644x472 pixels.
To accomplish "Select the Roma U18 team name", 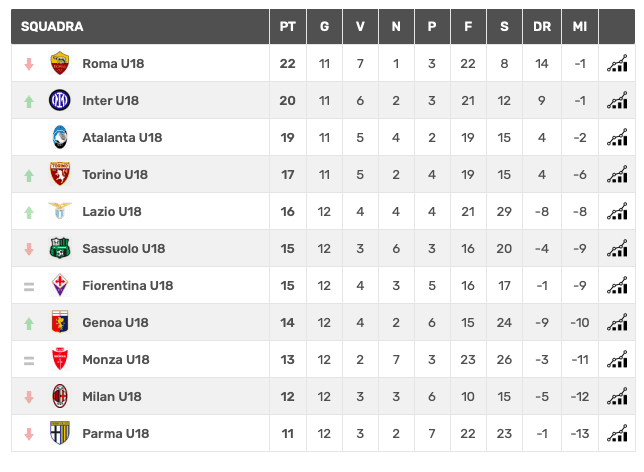I will 113,64.
